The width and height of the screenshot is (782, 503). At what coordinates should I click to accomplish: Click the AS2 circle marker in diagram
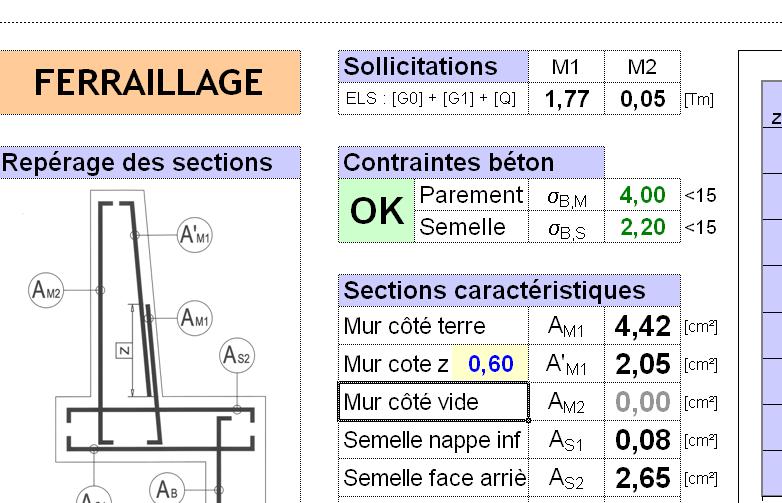[x=237, y=355]
